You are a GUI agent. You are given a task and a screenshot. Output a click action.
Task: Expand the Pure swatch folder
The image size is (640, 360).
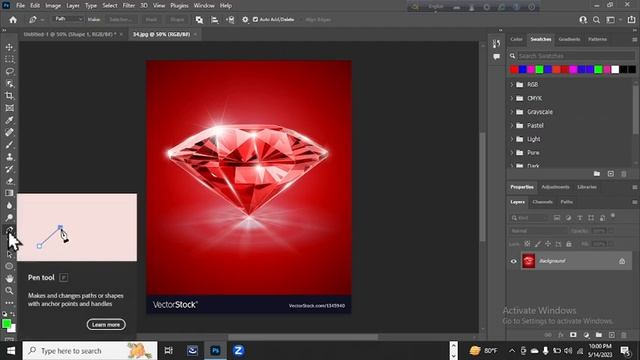pyautogui.click(x=512, y=153)
